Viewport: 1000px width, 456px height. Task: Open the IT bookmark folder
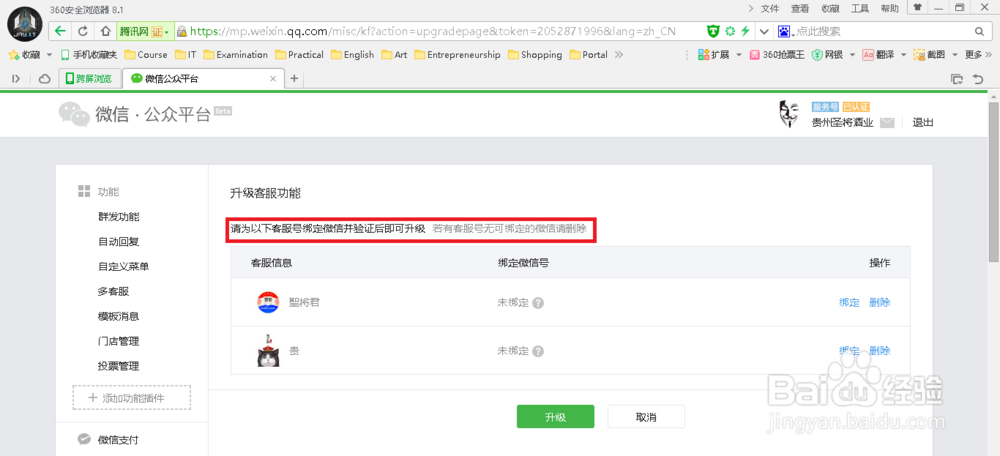tap(186, 55)
